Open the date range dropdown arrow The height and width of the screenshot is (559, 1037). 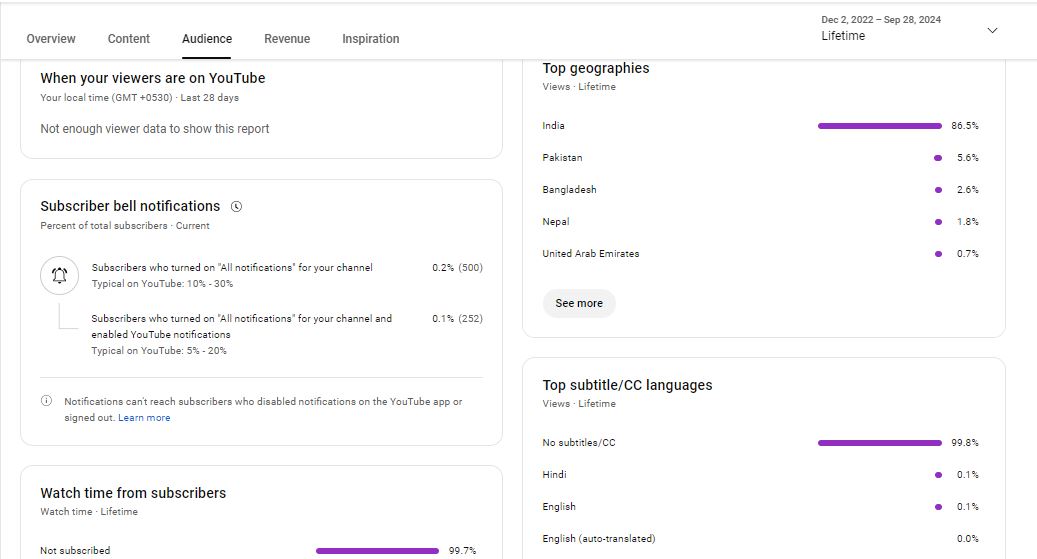pos(992,30)
